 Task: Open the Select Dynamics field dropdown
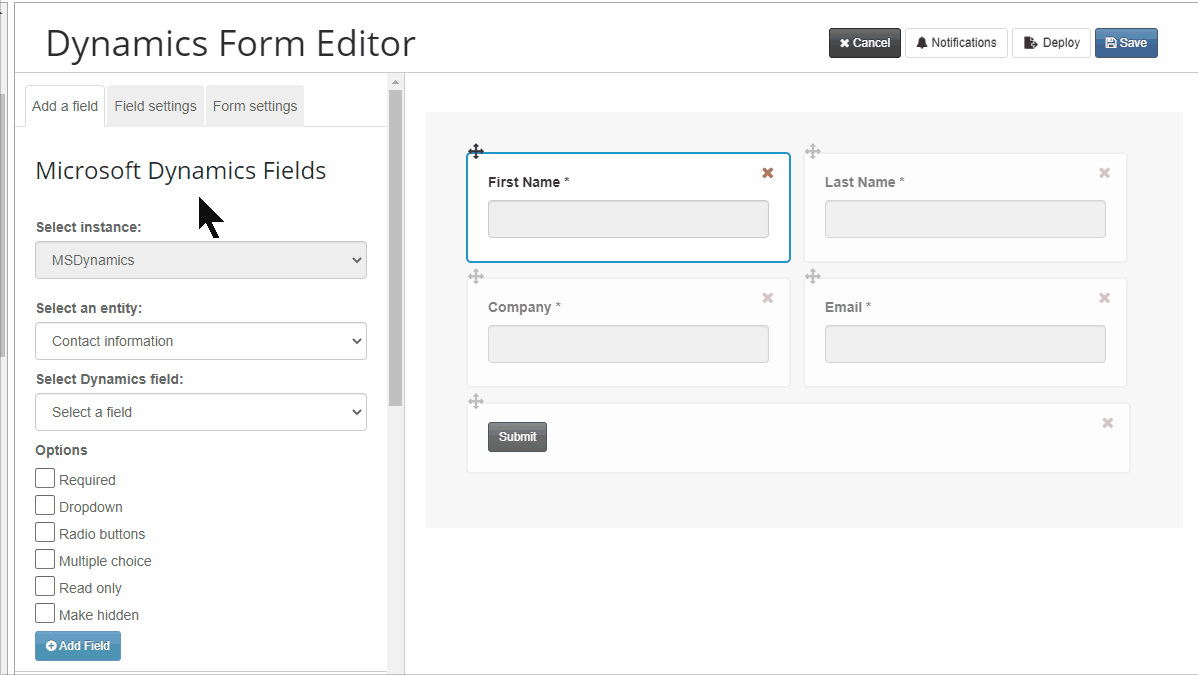point(200,412)
